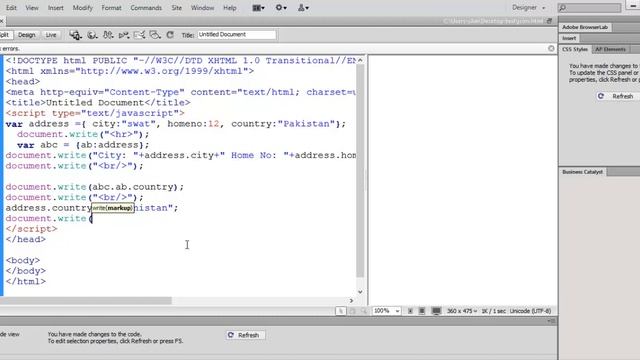Click the <script type="text/javascript"> line
The image size is (640, 360).
click(95, 113)
